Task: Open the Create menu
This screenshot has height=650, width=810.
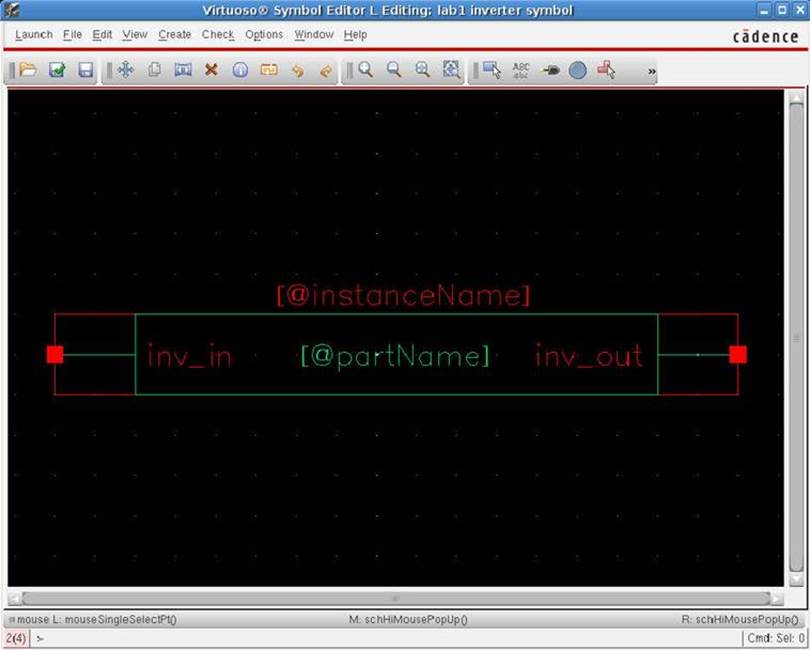Action: tap(174, 34)
